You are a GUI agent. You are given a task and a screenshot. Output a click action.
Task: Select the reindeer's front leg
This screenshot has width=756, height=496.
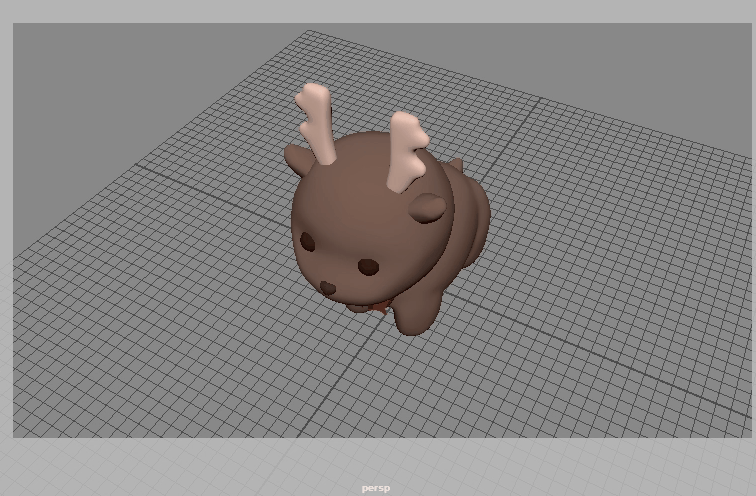pyautogui.click(x=416, y=313)
